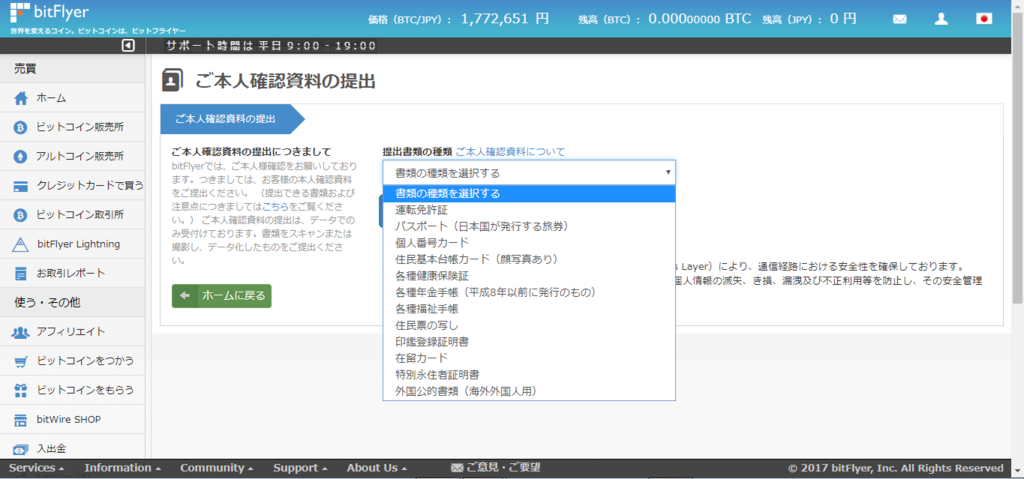Screen dimensions: 1024x479
Task: Open アフィリエイト in sidebar
Action: coord(72,332)
